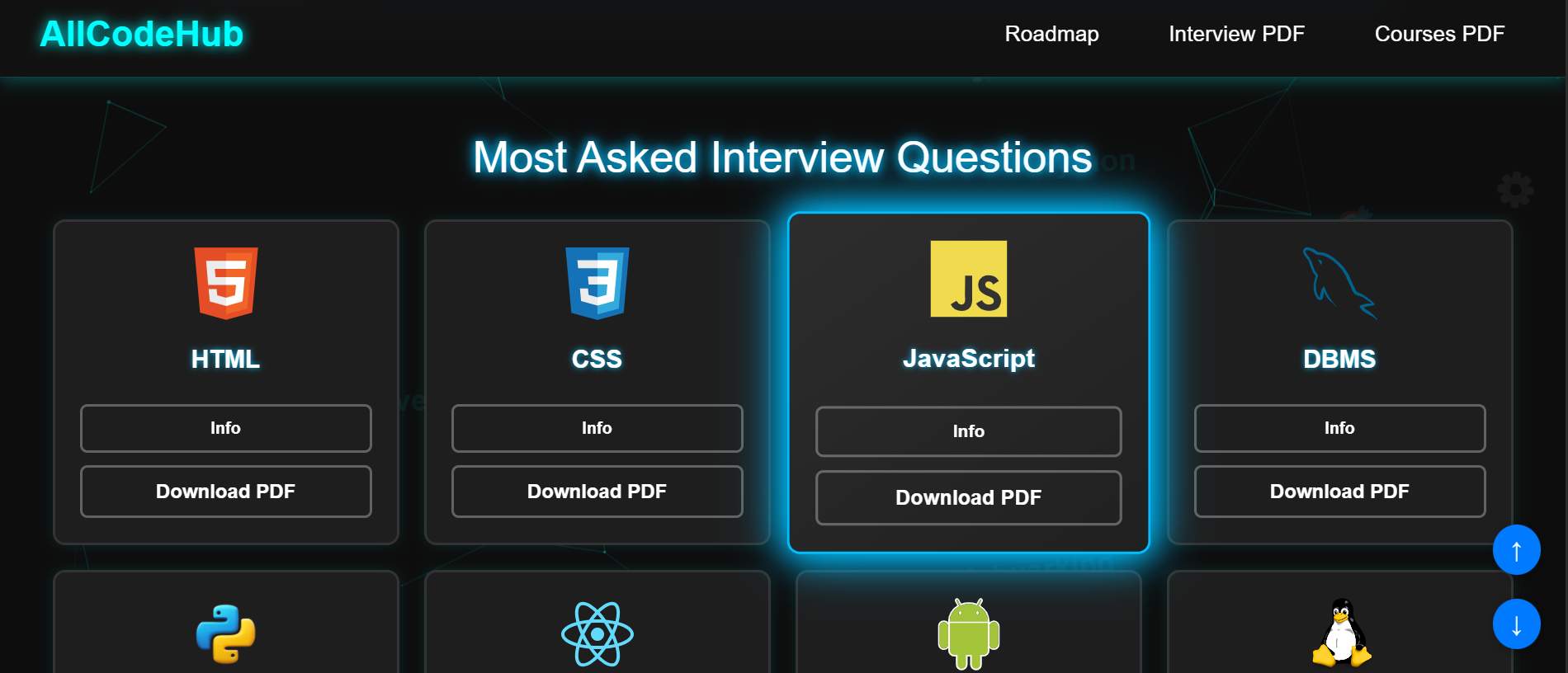
Task: Click the HTML5 logo icon
Action: (226, 283)
